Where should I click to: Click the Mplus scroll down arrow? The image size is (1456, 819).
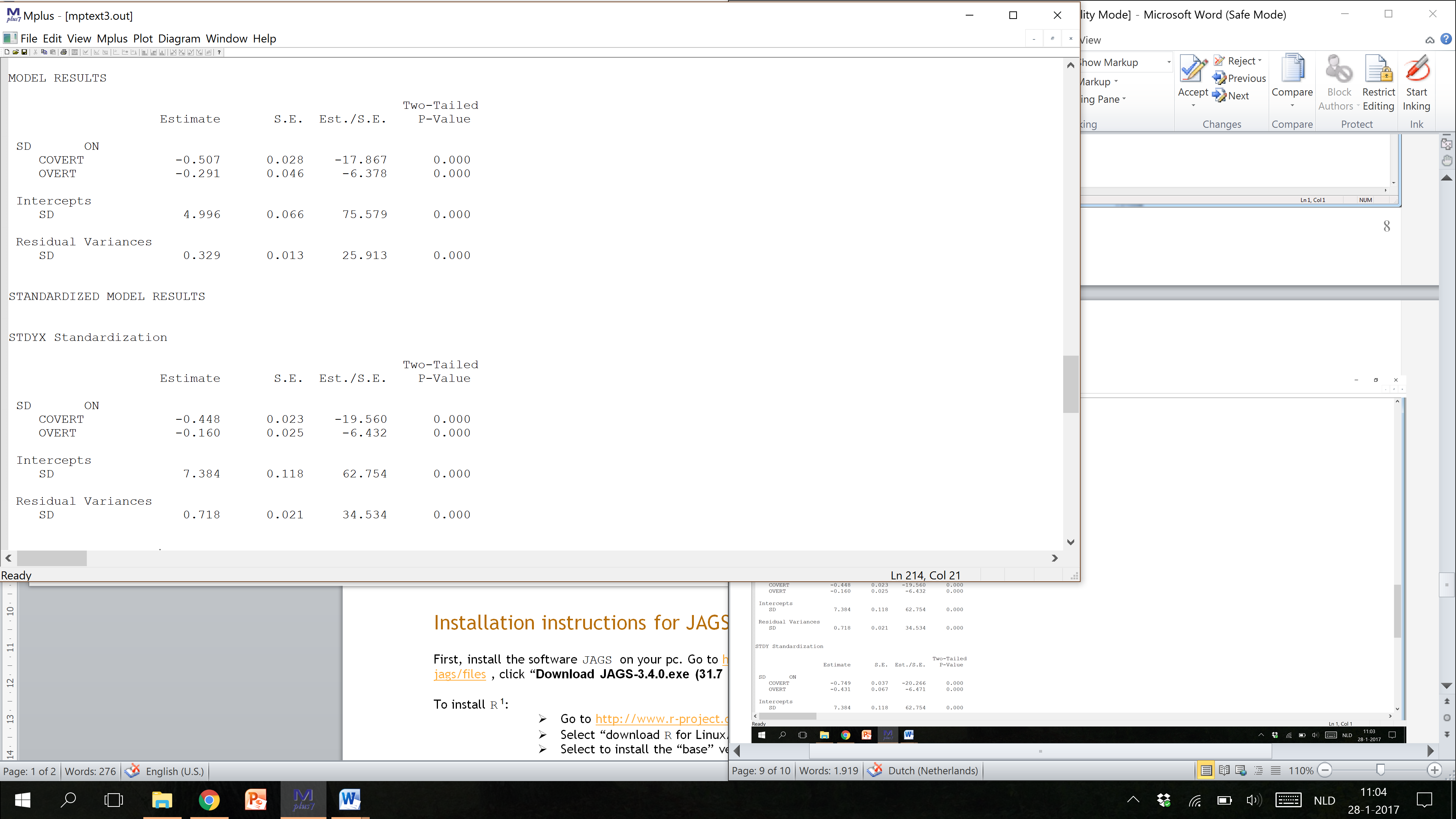pyautogui.click(x=1070, y=542)
